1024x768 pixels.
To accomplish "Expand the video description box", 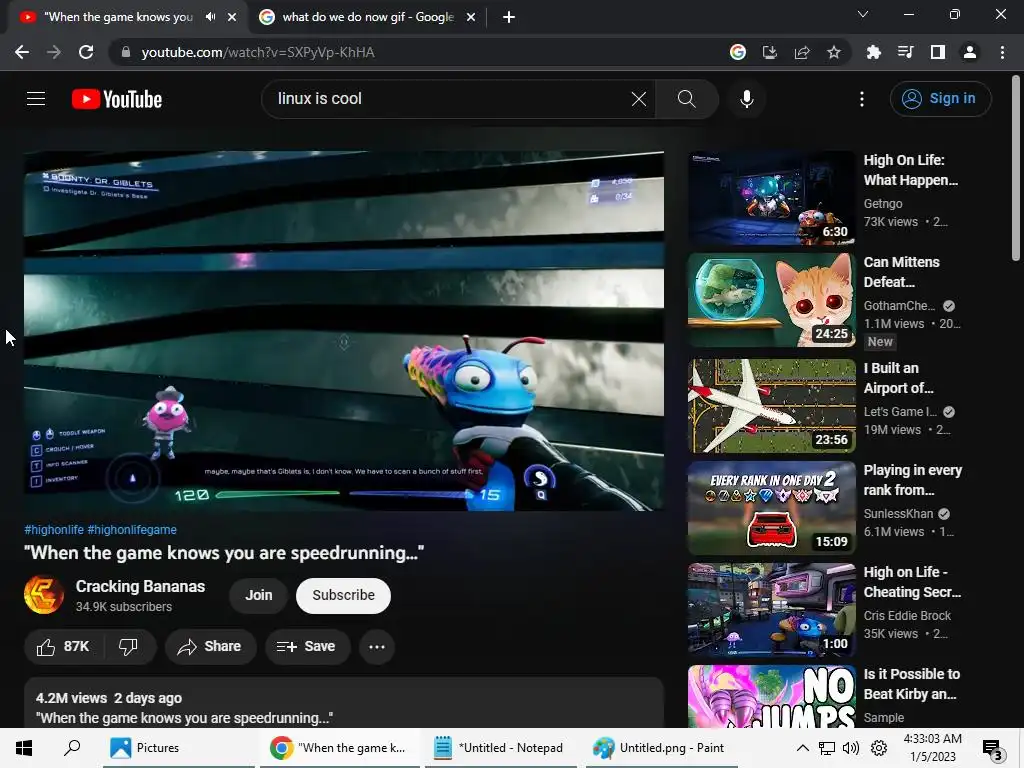I will (x=344, y=703).
